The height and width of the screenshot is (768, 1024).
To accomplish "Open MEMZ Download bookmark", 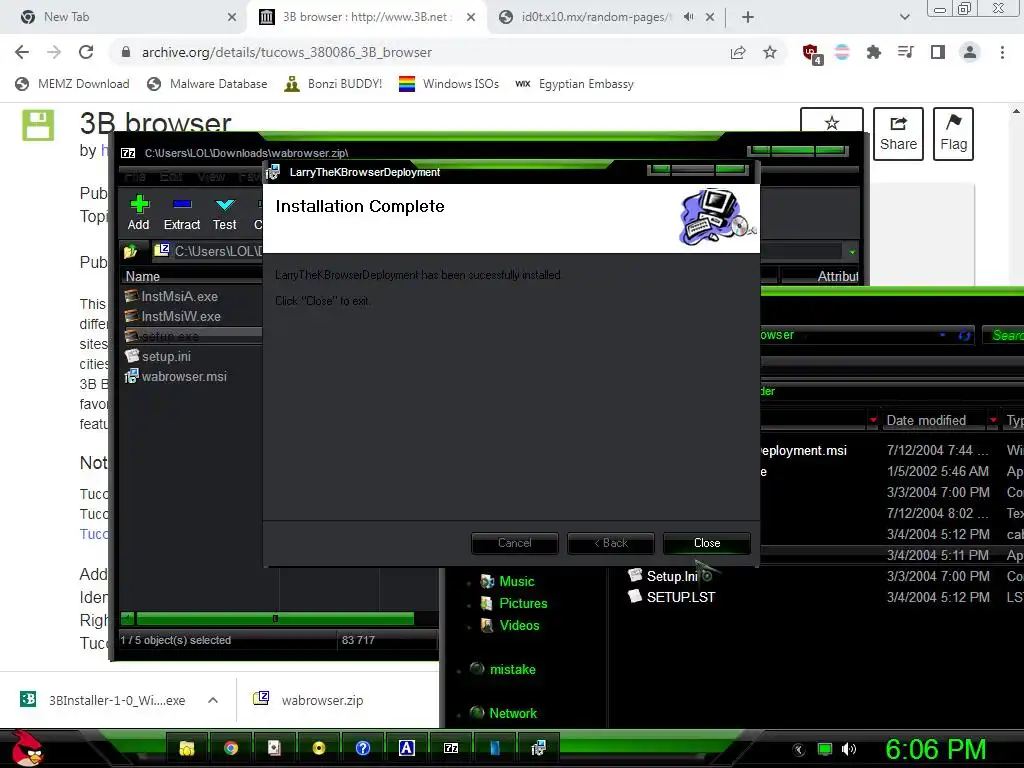I will pyautogui.click(x=72, y=84).
